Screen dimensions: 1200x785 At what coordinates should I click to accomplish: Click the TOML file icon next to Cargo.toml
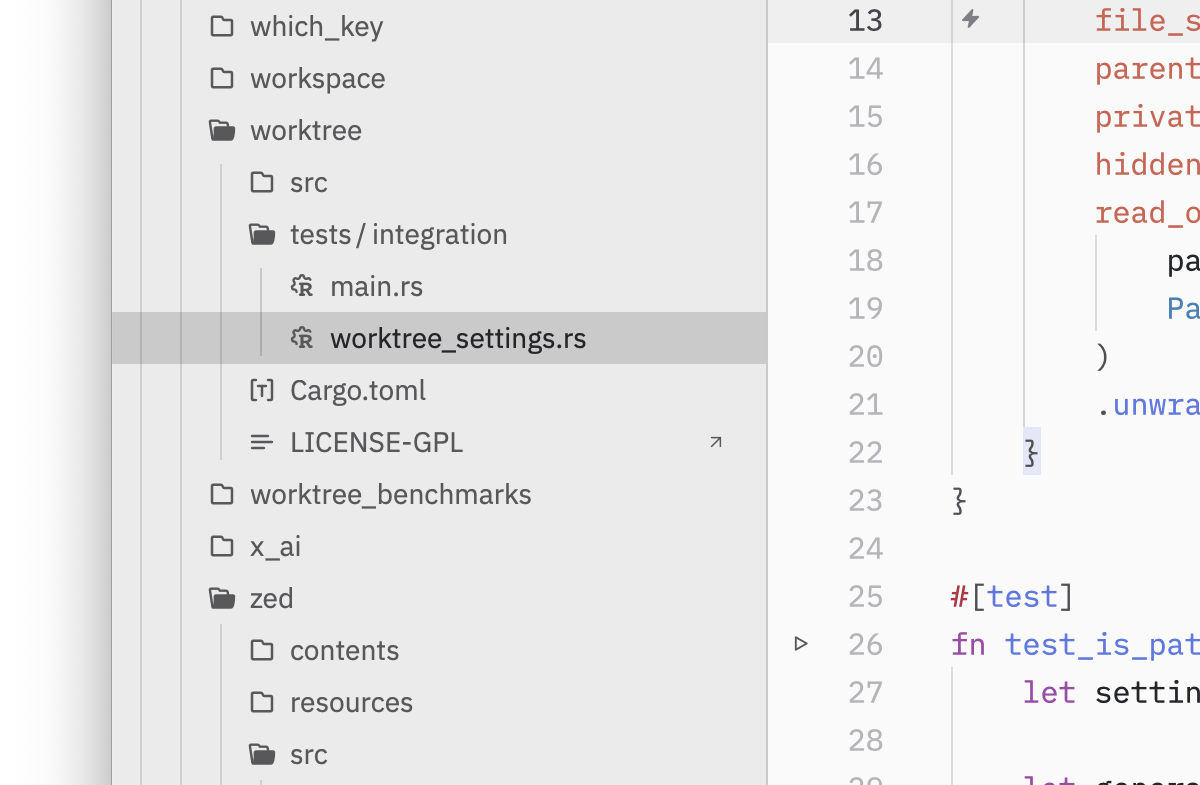261,390
